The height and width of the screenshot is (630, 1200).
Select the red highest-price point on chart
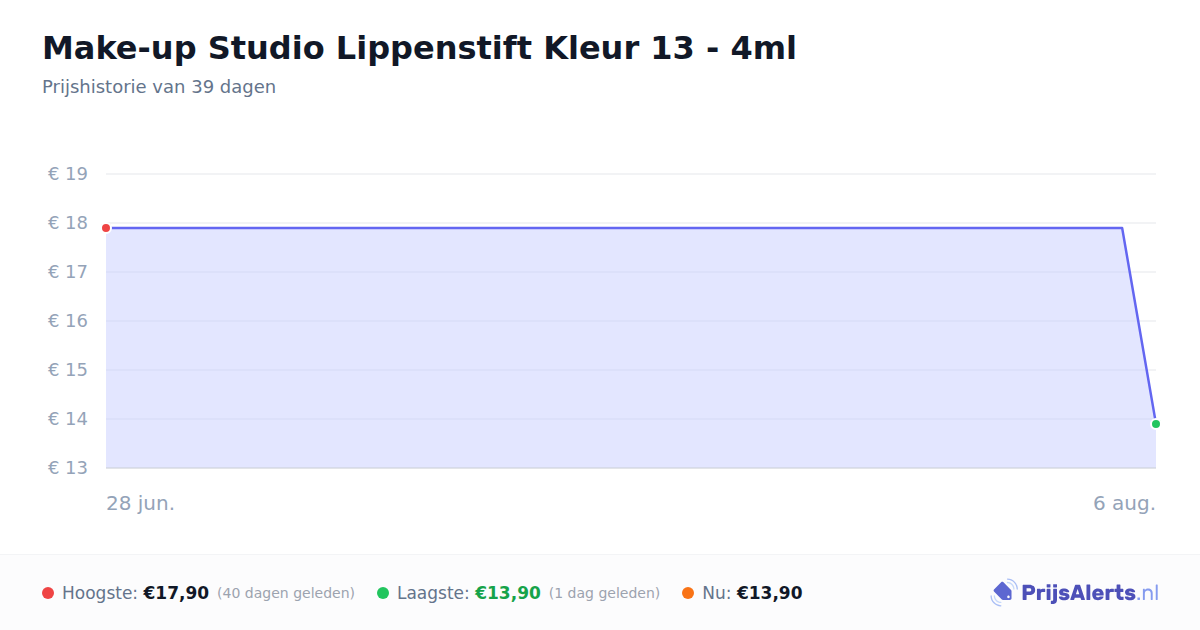click(x=106, y=228)
